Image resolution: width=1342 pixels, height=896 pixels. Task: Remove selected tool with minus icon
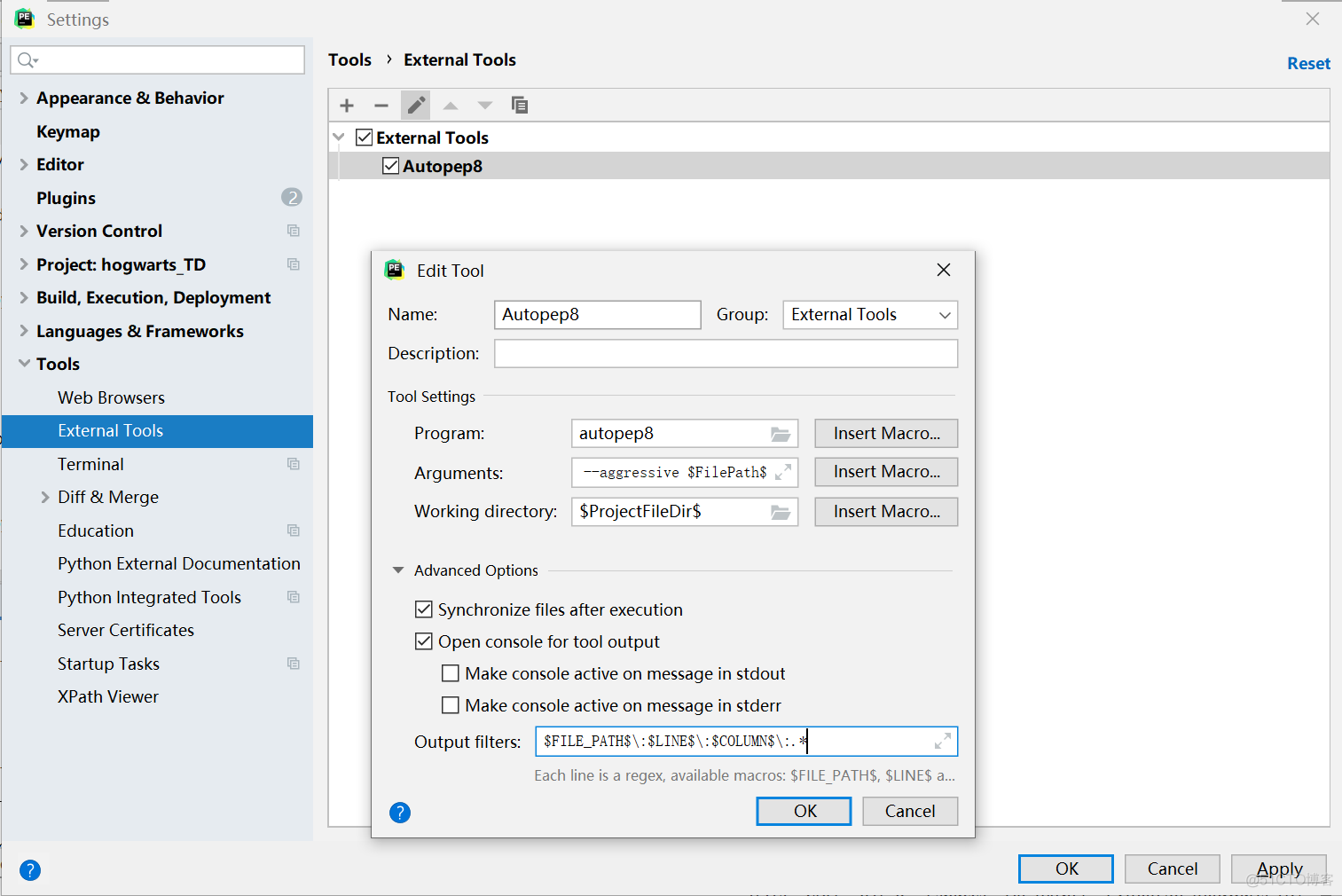(x=381, y=106)
